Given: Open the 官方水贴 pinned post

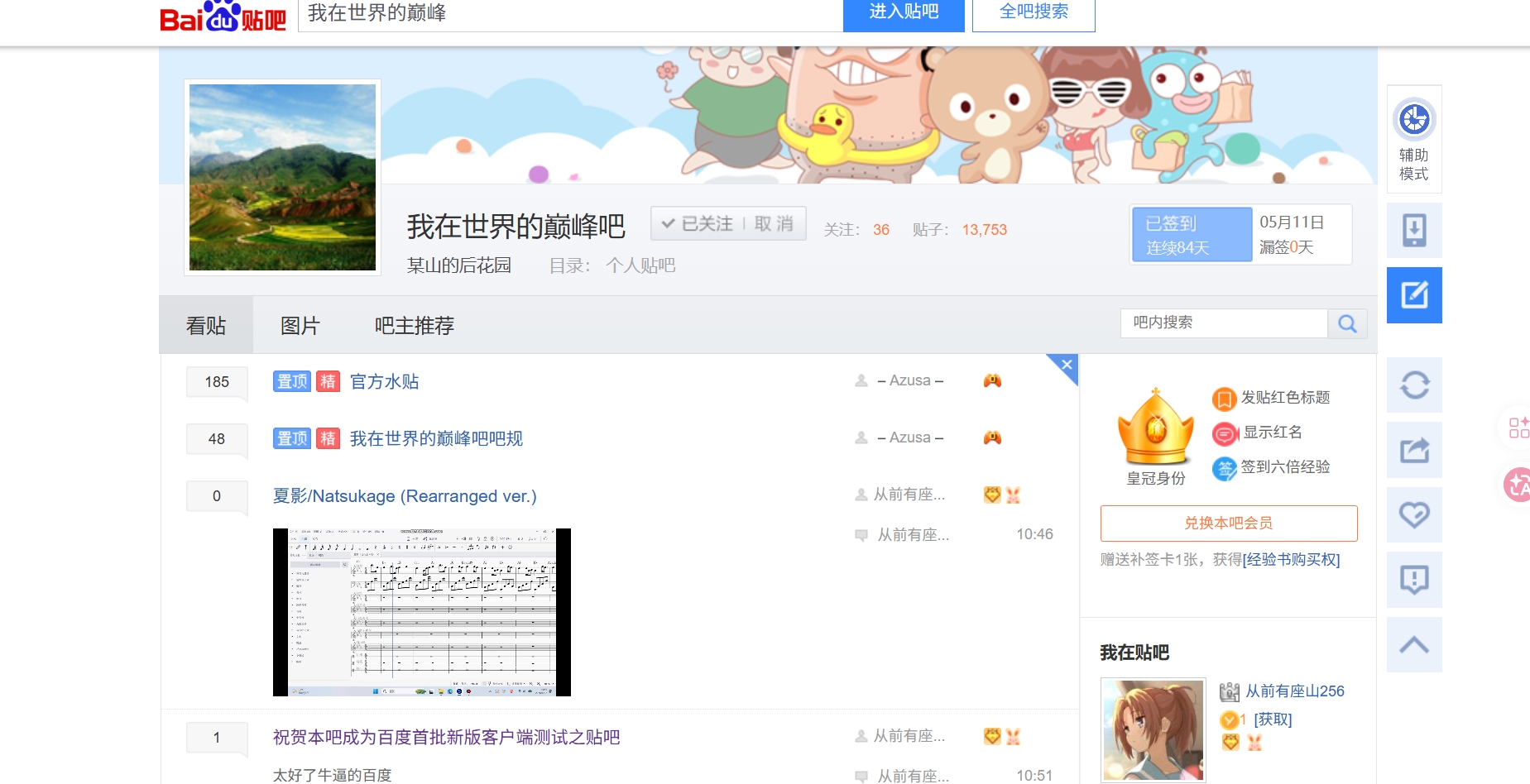Looking at the screenshot, I should point(384,382).
